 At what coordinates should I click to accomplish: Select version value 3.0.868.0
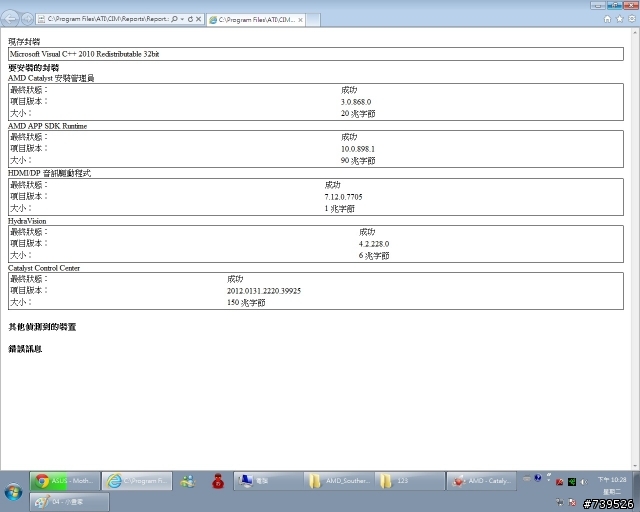[356, 102]
